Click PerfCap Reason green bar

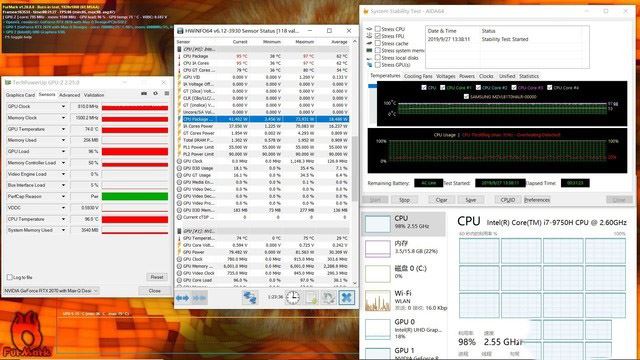point(135,197)
